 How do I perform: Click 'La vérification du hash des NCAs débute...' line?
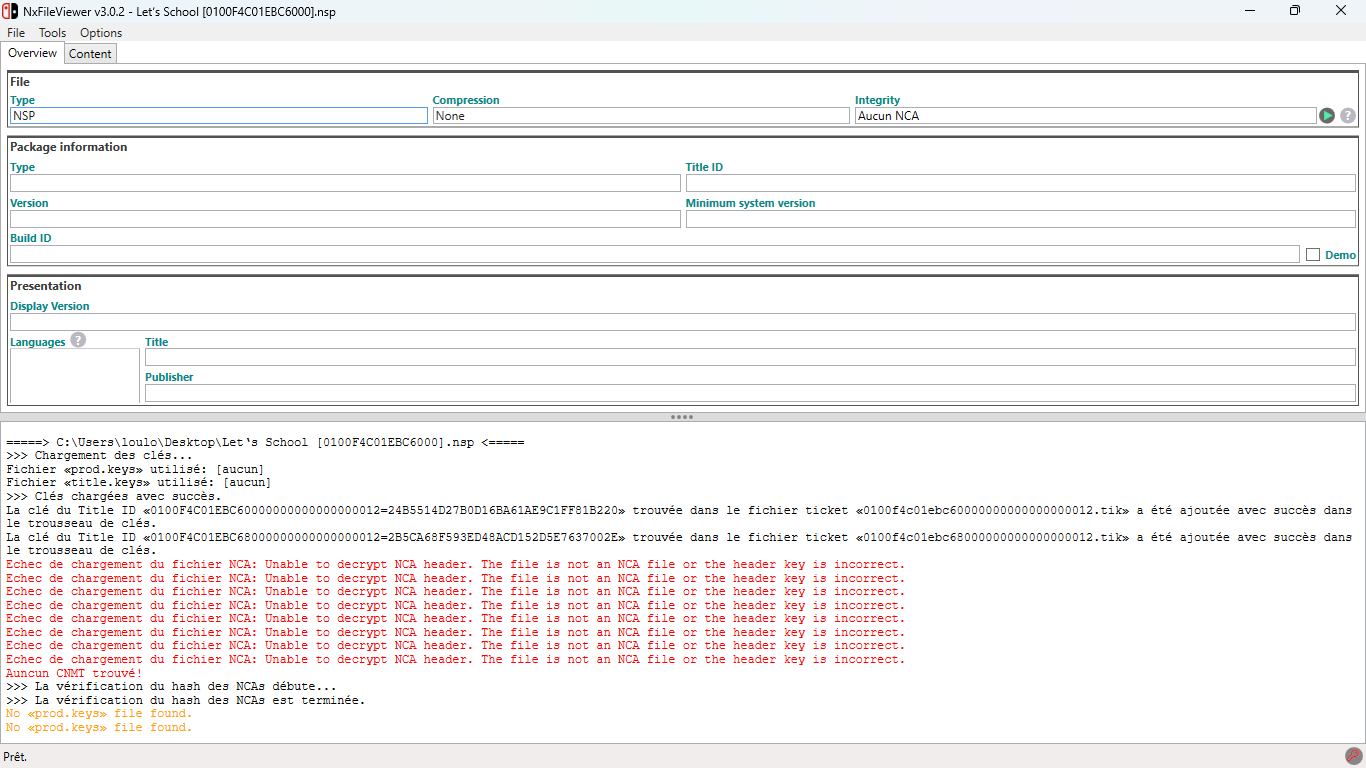171,687
